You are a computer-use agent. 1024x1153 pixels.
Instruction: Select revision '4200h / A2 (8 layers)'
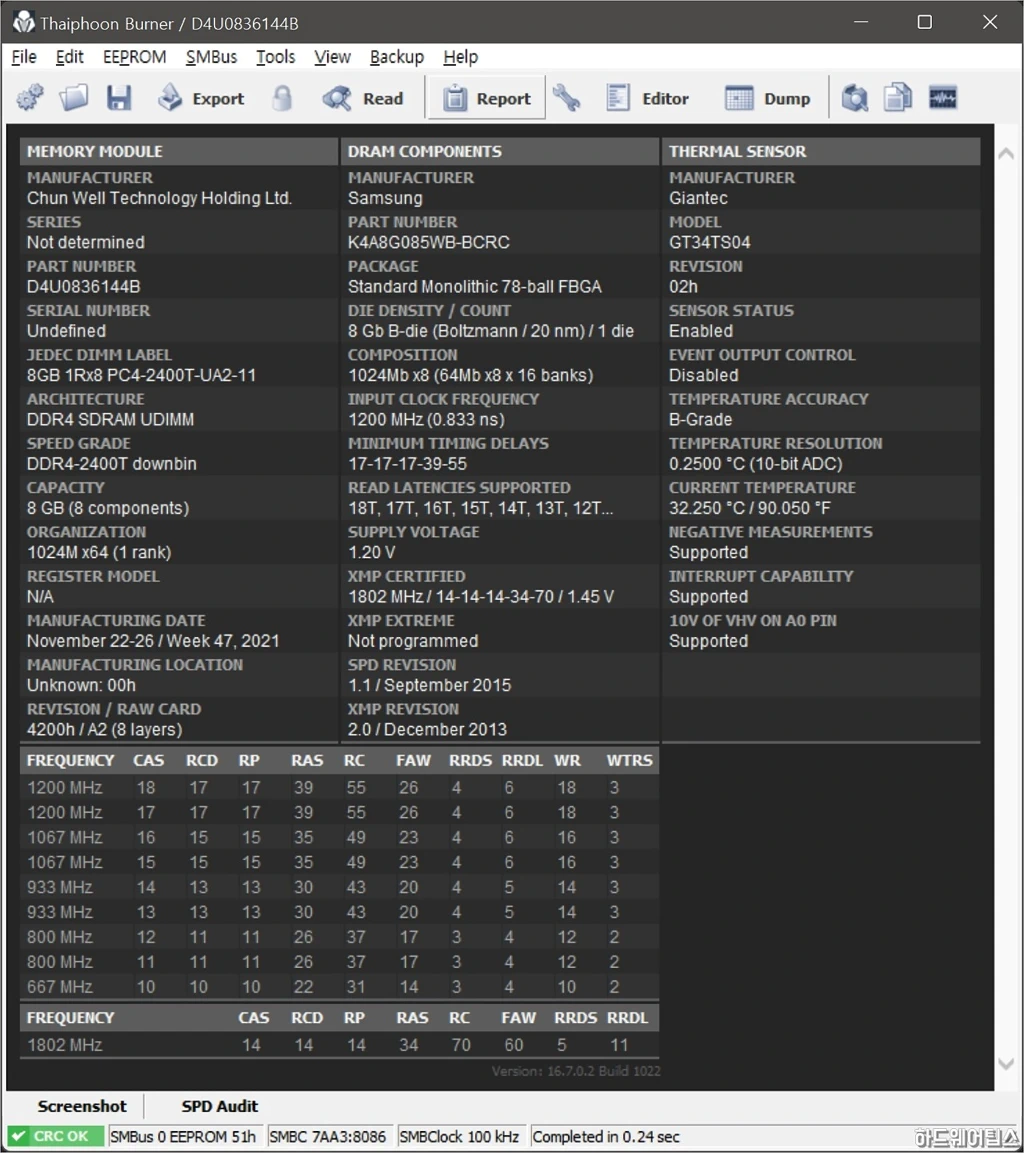[104, 729]
